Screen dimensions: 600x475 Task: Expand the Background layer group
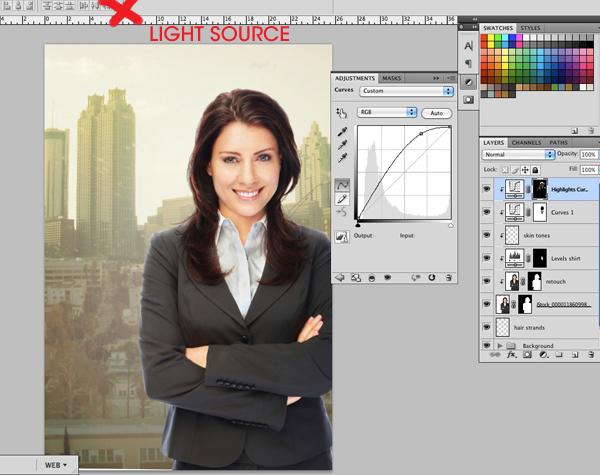click(499, 344)
